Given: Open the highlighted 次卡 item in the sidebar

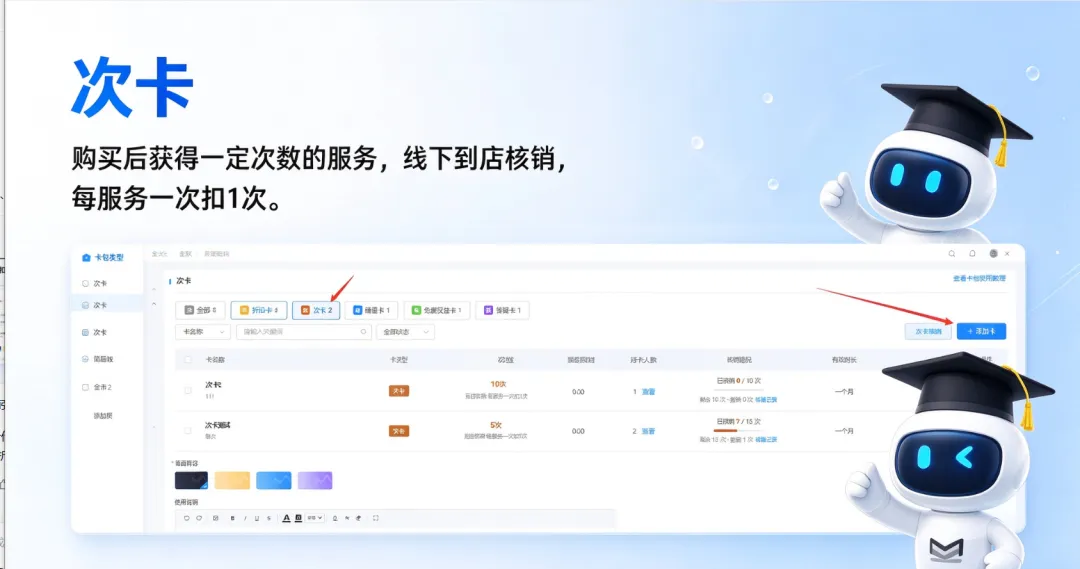Looking at the screenshot, I should click(x=107, y=304).
